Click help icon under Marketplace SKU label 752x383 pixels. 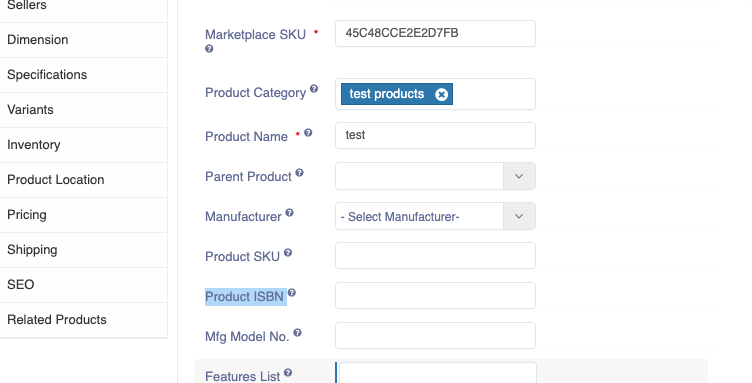(x=209, y=48)
